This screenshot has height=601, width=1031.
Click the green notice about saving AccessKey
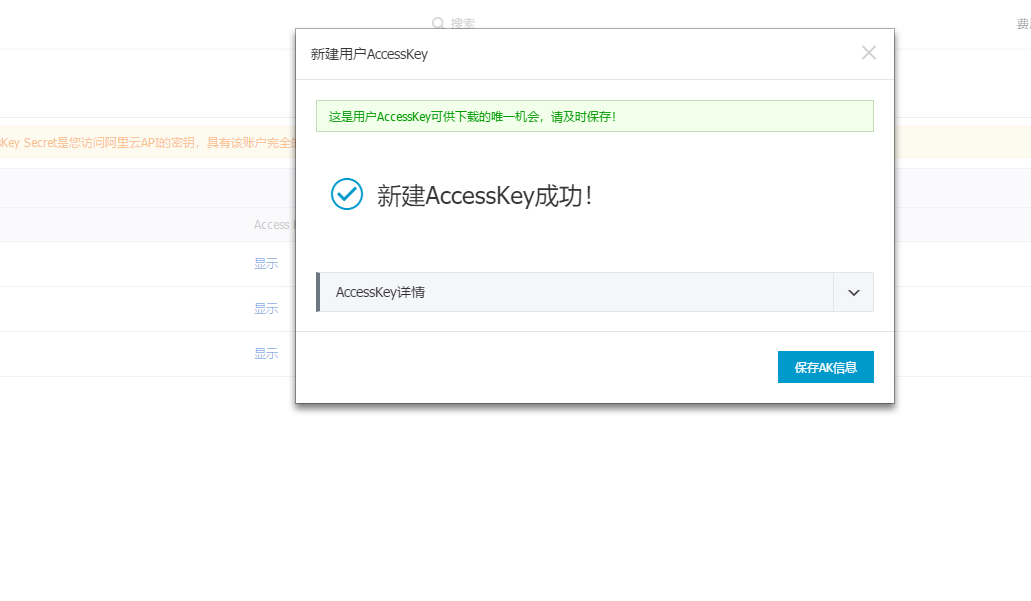tap(595, 116)
